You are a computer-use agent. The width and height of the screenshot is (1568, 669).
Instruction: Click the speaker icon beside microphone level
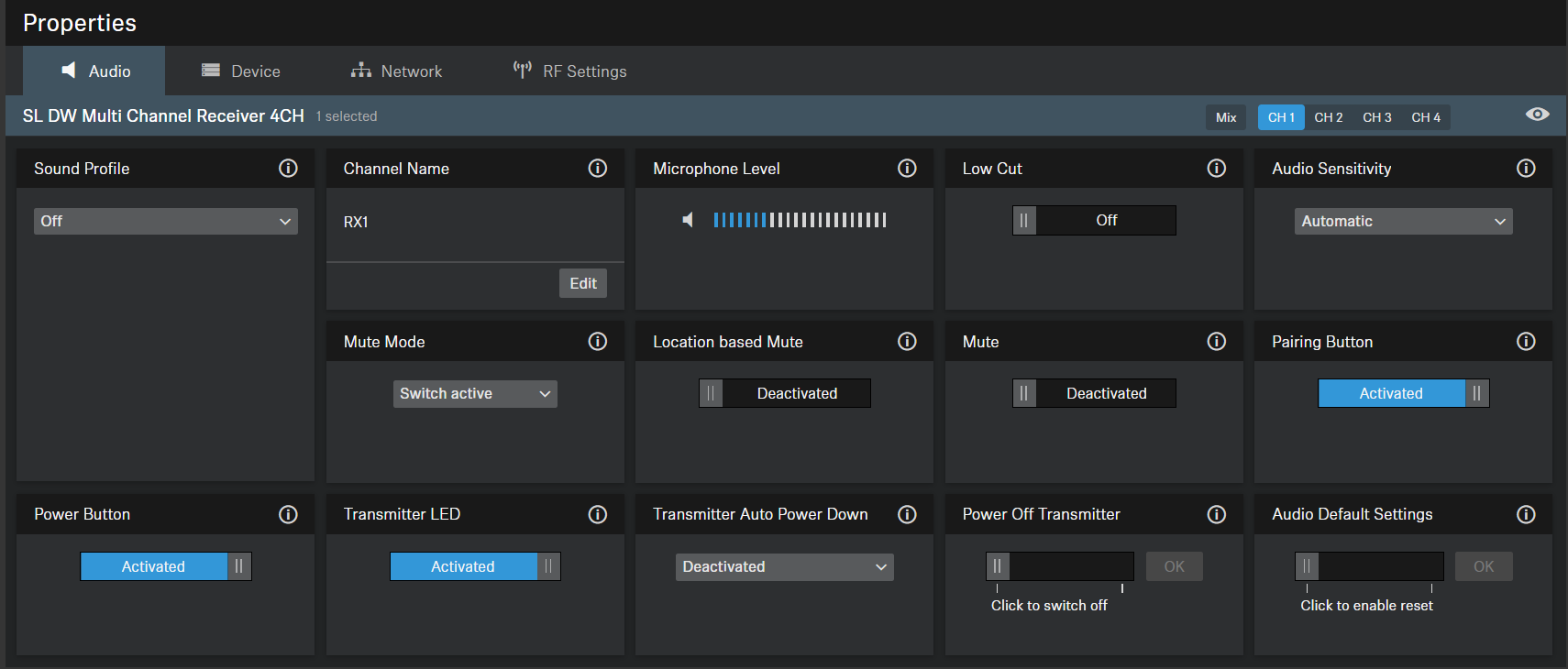point(688,220)
